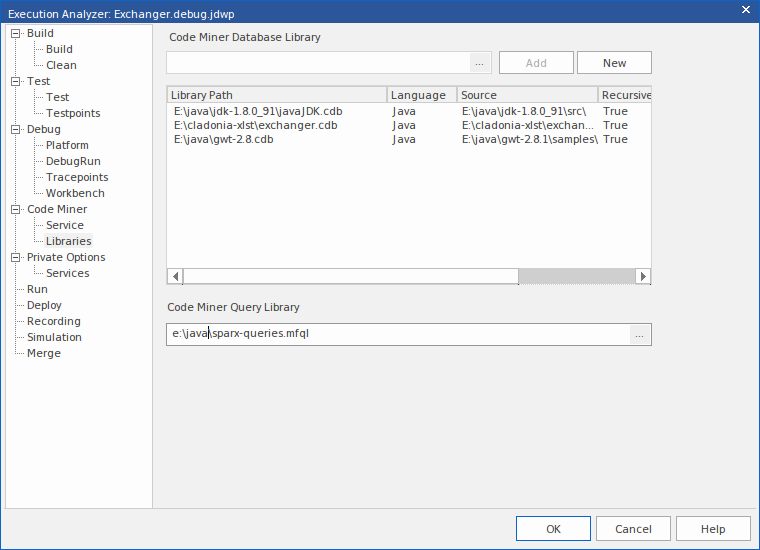This screenshot has width=760, height=550.
Task: Collapse the Code Miner tree node
Action: [16, 209]
